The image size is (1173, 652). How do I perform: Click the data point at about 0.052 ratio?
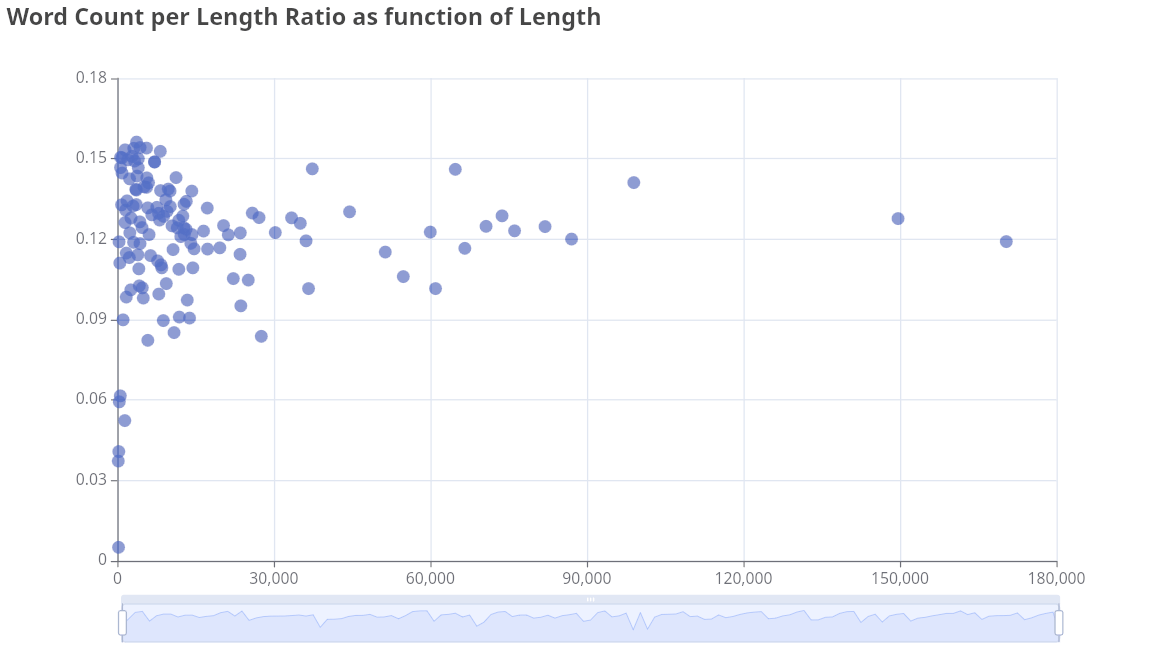pyautogui.click(x=124, y=420)
